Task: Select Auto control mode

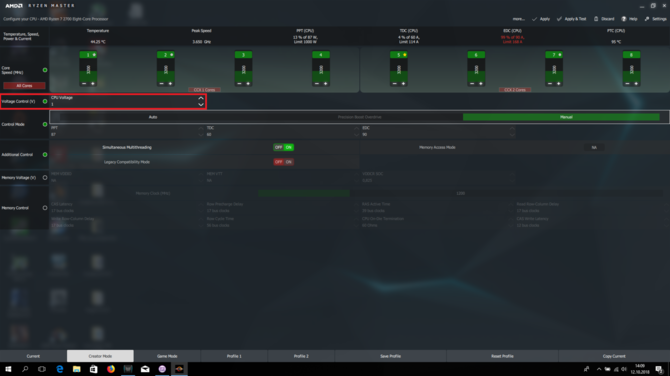Action: 153,117
